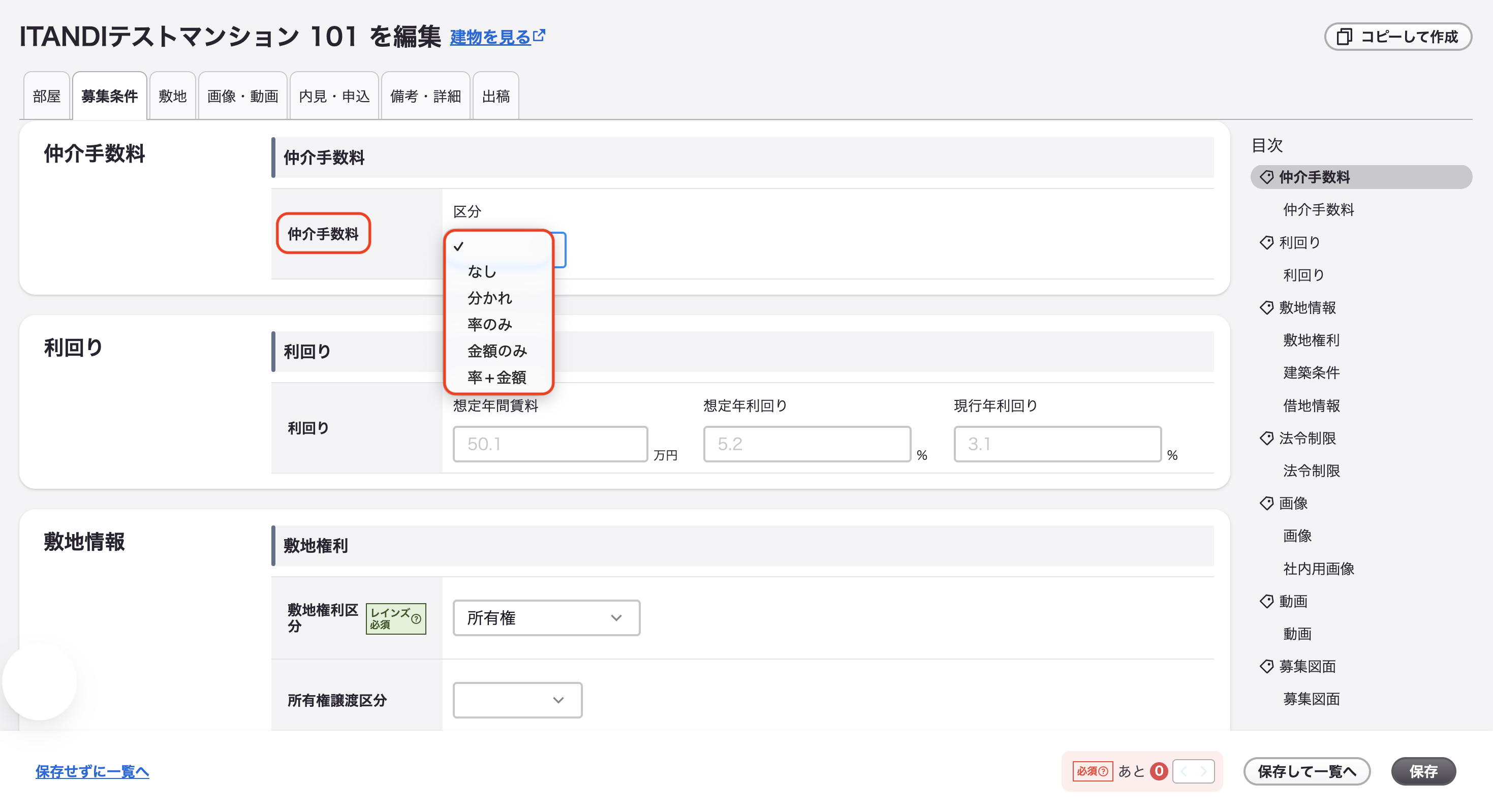Jump to 動画 sub-item in 目次
Image resolution: width=1493 pixels, height=812 pixels.
point(1297,634)
